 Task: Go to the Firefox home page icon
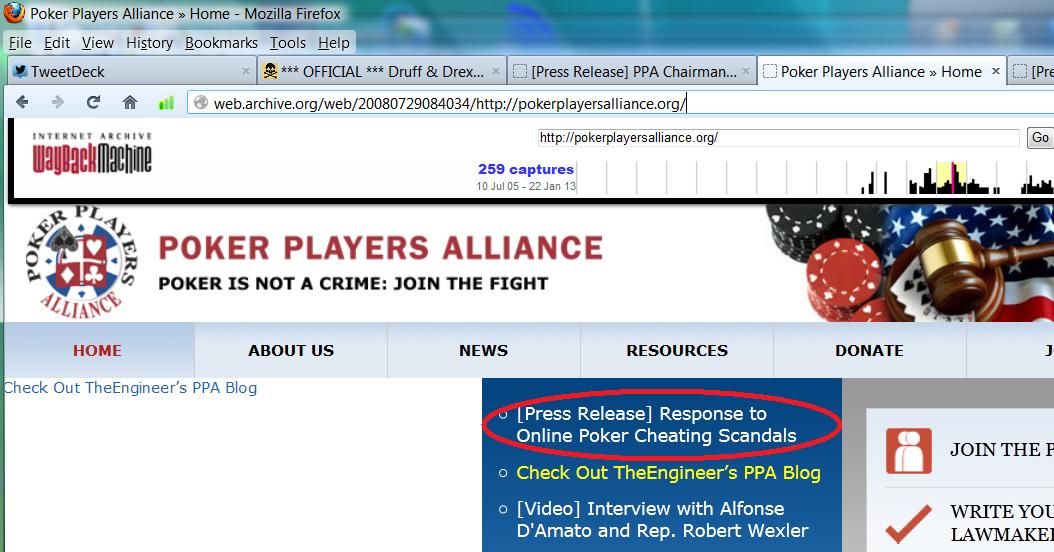click(x=130, y=102)
